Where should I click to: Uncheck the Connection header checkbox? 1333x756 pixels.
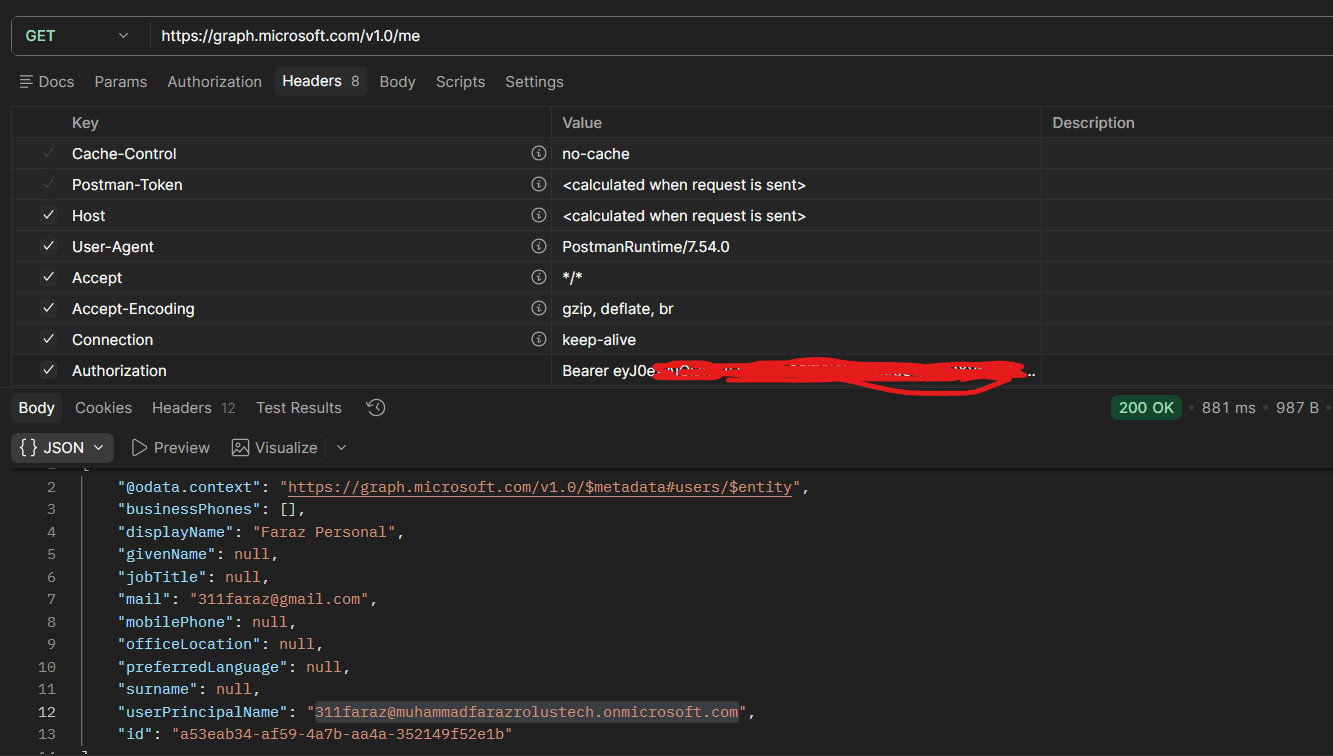48,340
